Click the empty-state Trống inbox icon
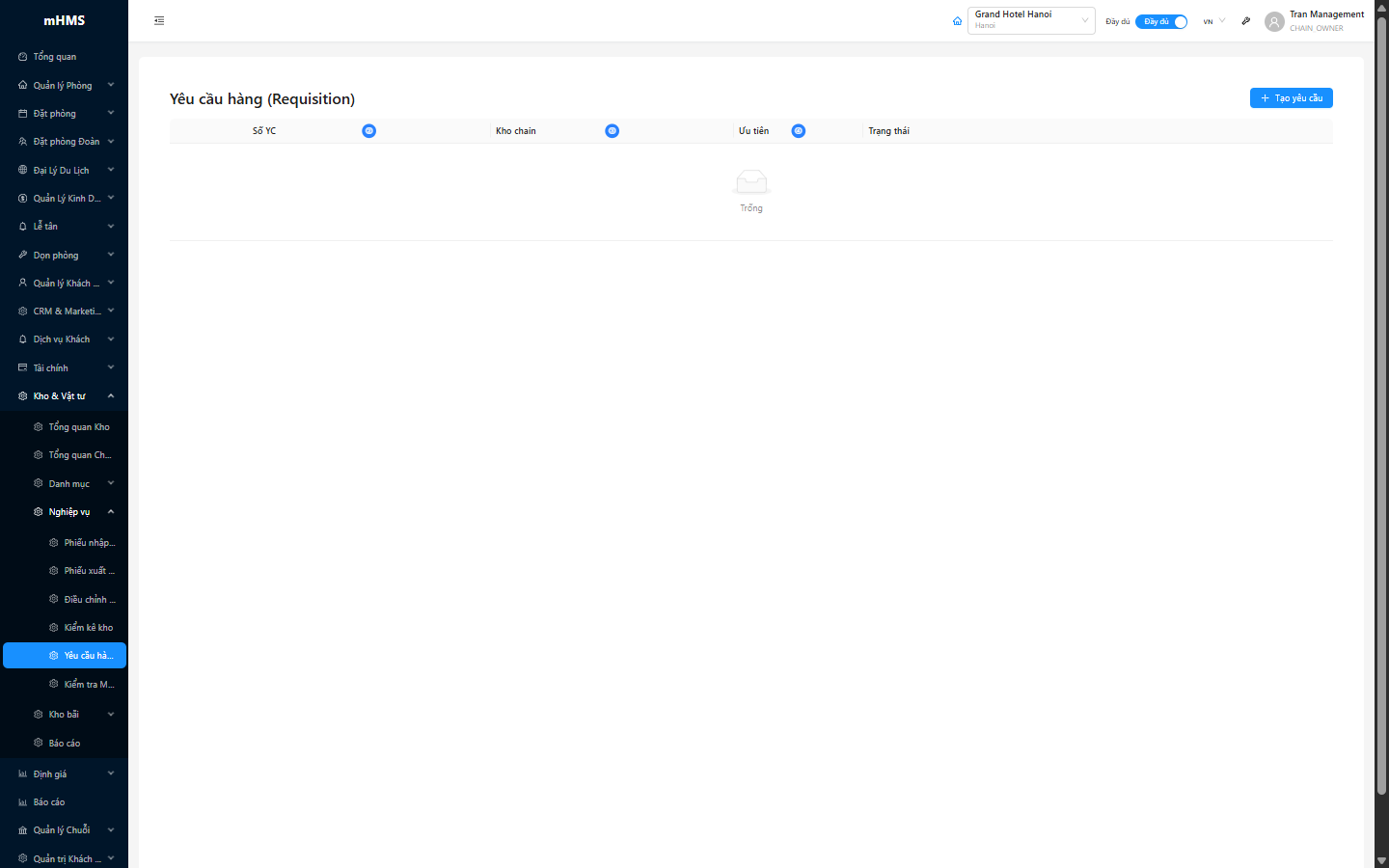This screenshot has width=1389, height=868. [x=750, y=181]
